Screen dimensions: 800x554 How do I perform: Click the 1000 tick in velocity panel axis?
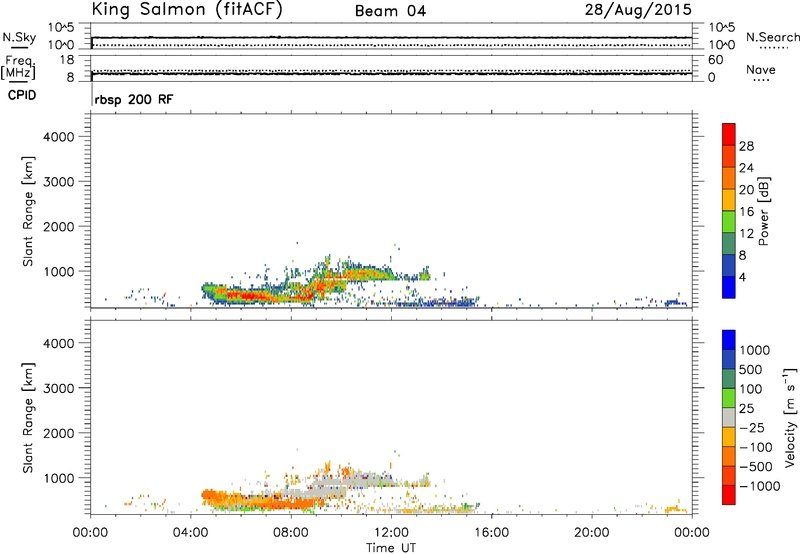click(59, 478)
